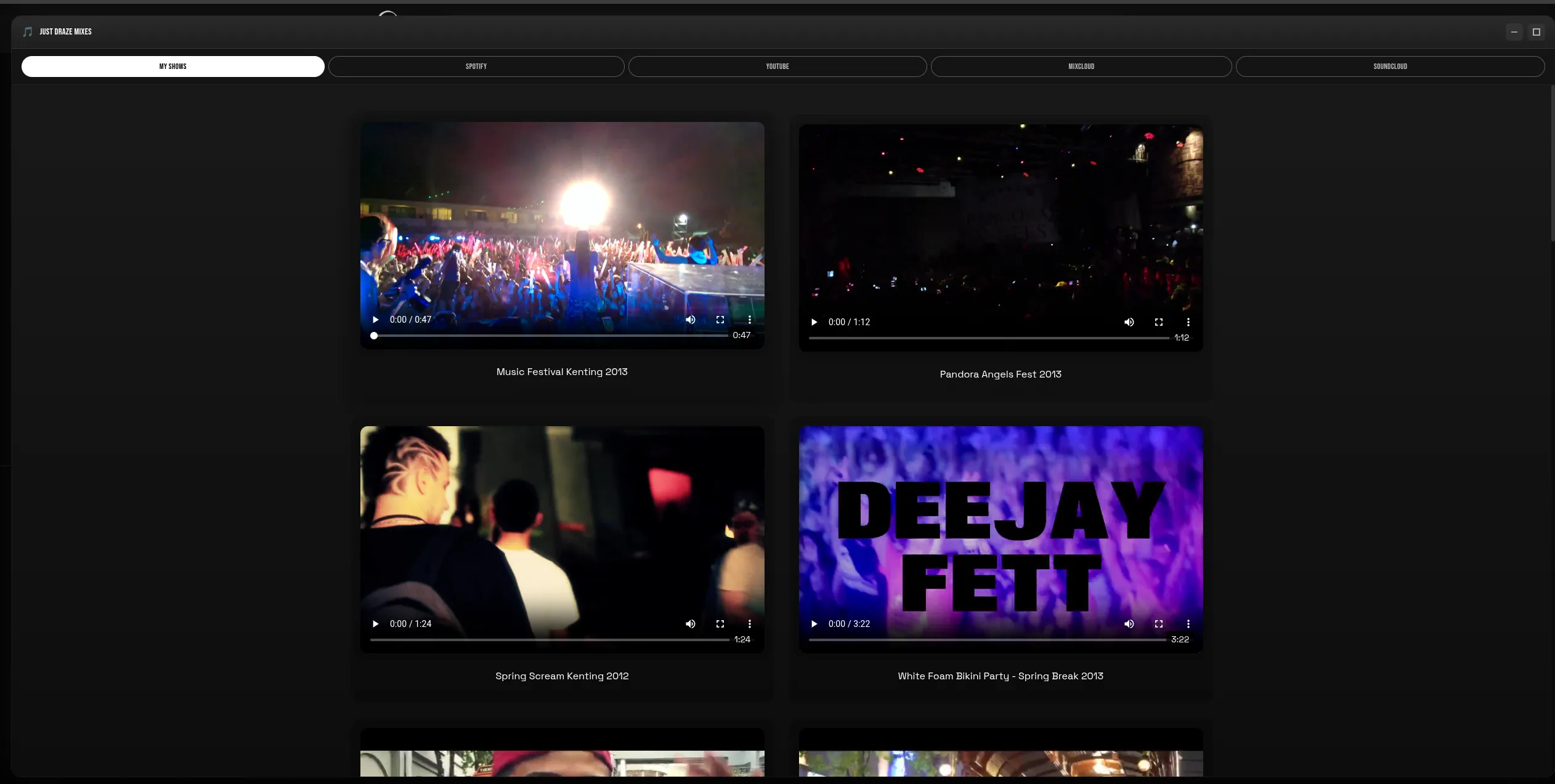
Task: Switch to the Spotify tab
Action: pos(476,67)
